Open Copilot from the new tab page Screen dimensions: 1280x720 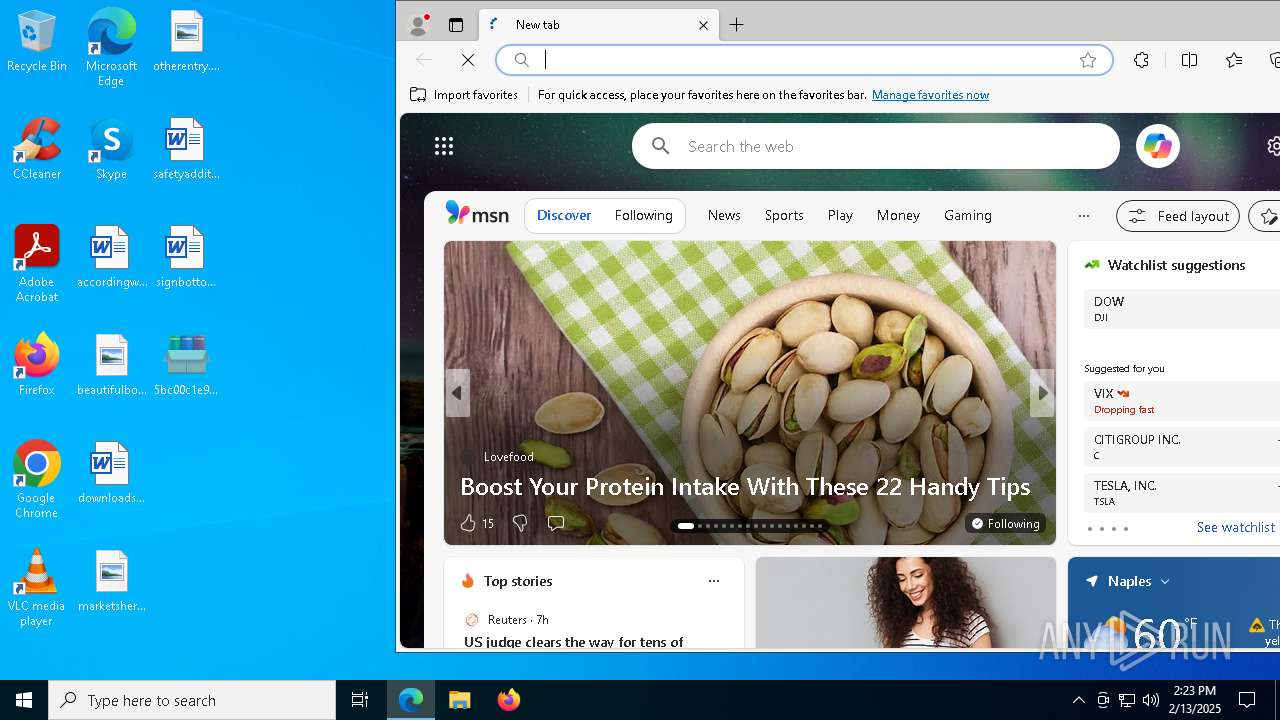pyautogui.click(x=1158, y=146)
